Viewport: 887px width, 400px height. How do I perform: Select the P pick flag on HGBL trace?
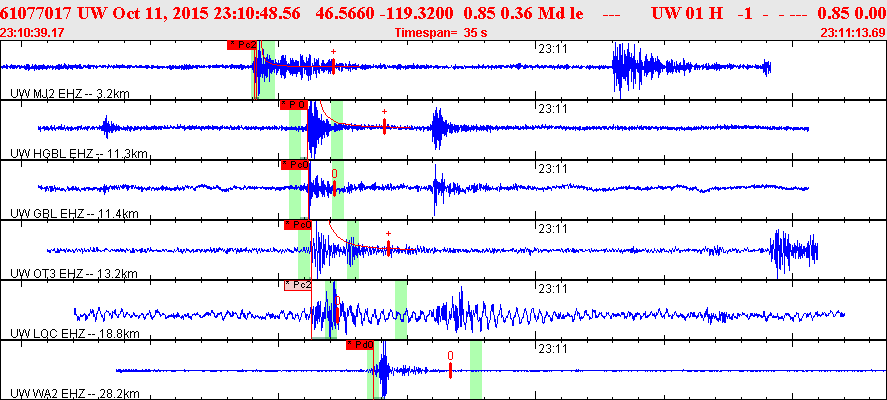(x=293, y=104)
